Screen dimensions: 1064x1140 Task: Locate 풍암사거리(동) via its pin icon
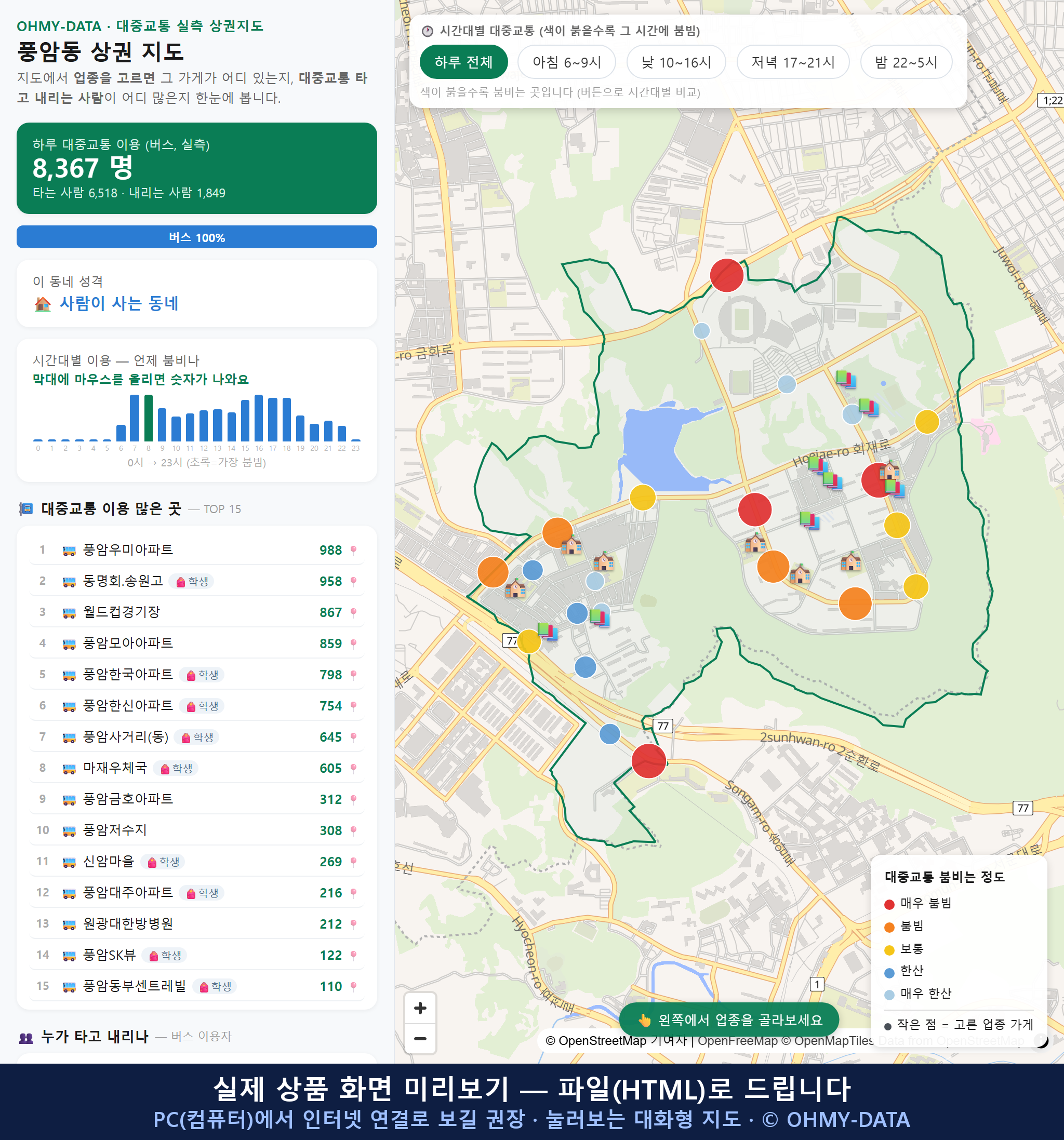pyautogui.click(x=353, y=737)
